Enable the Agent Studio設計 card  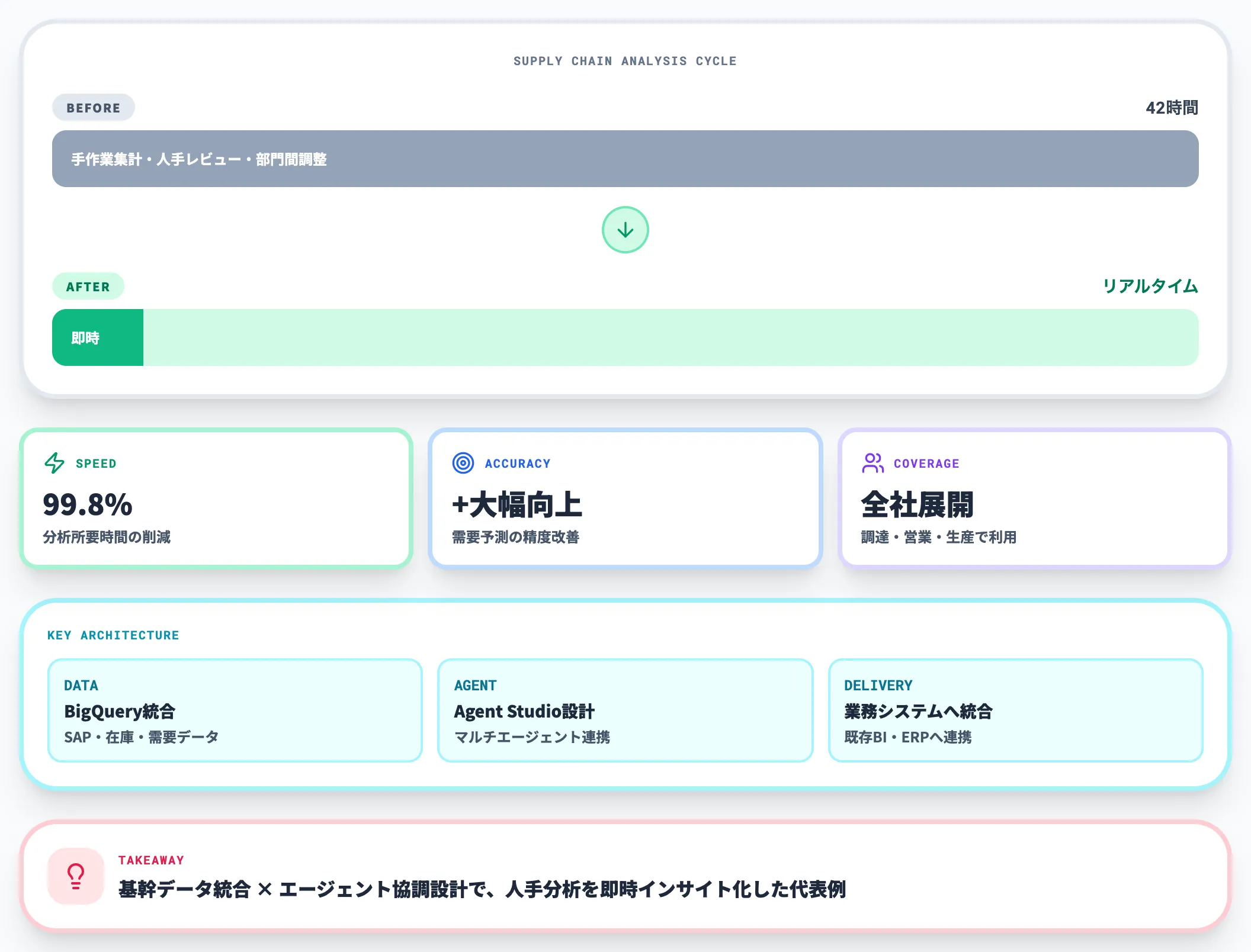pos(624,710)
